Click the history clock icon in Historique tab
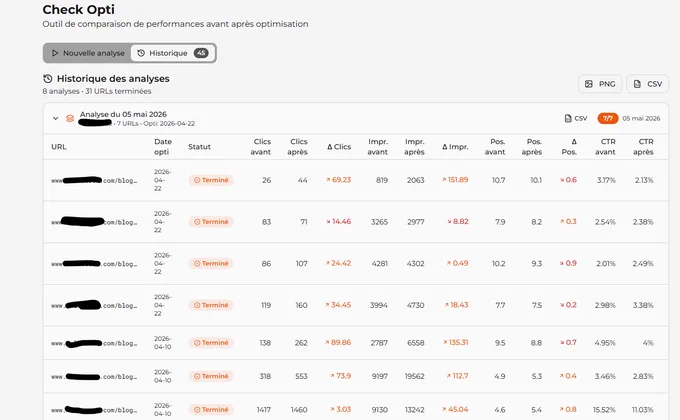680x420 pixels. [141, 53]
